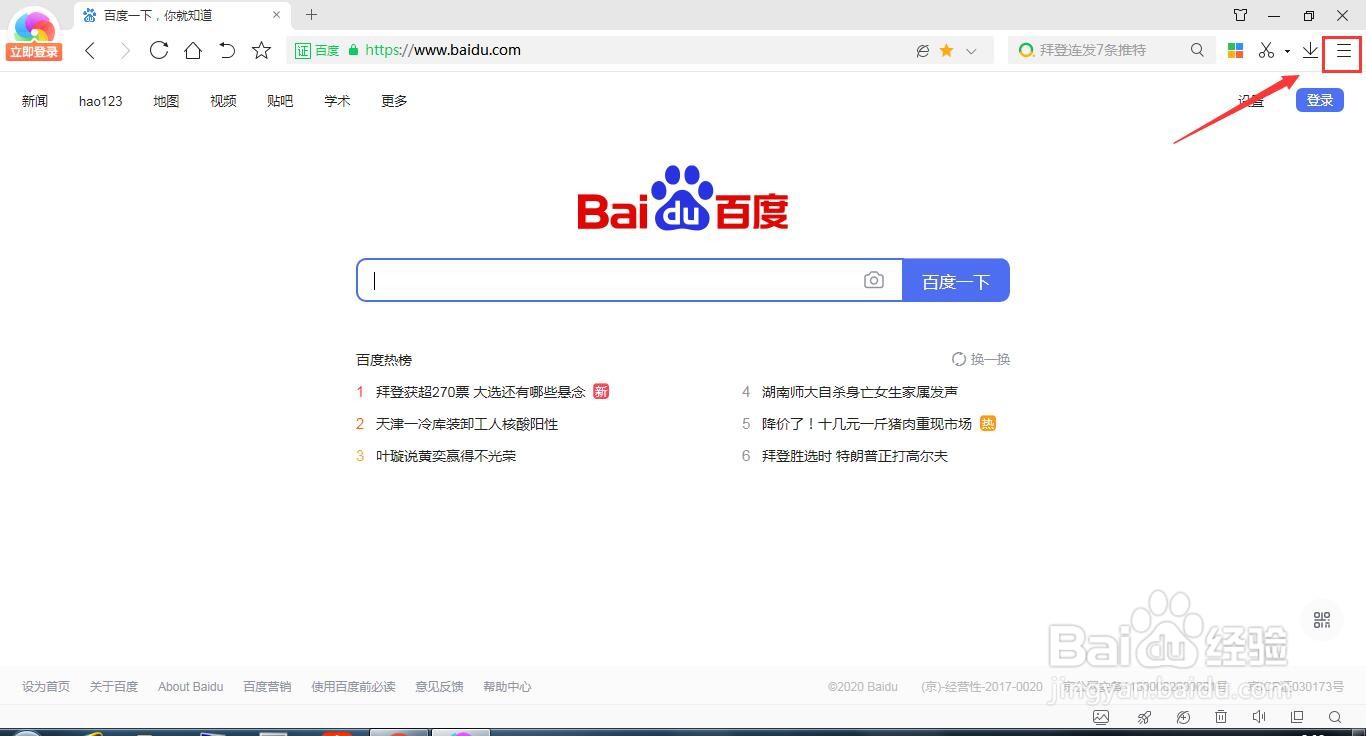Click About Baidu in the footer

coord(191,687)
